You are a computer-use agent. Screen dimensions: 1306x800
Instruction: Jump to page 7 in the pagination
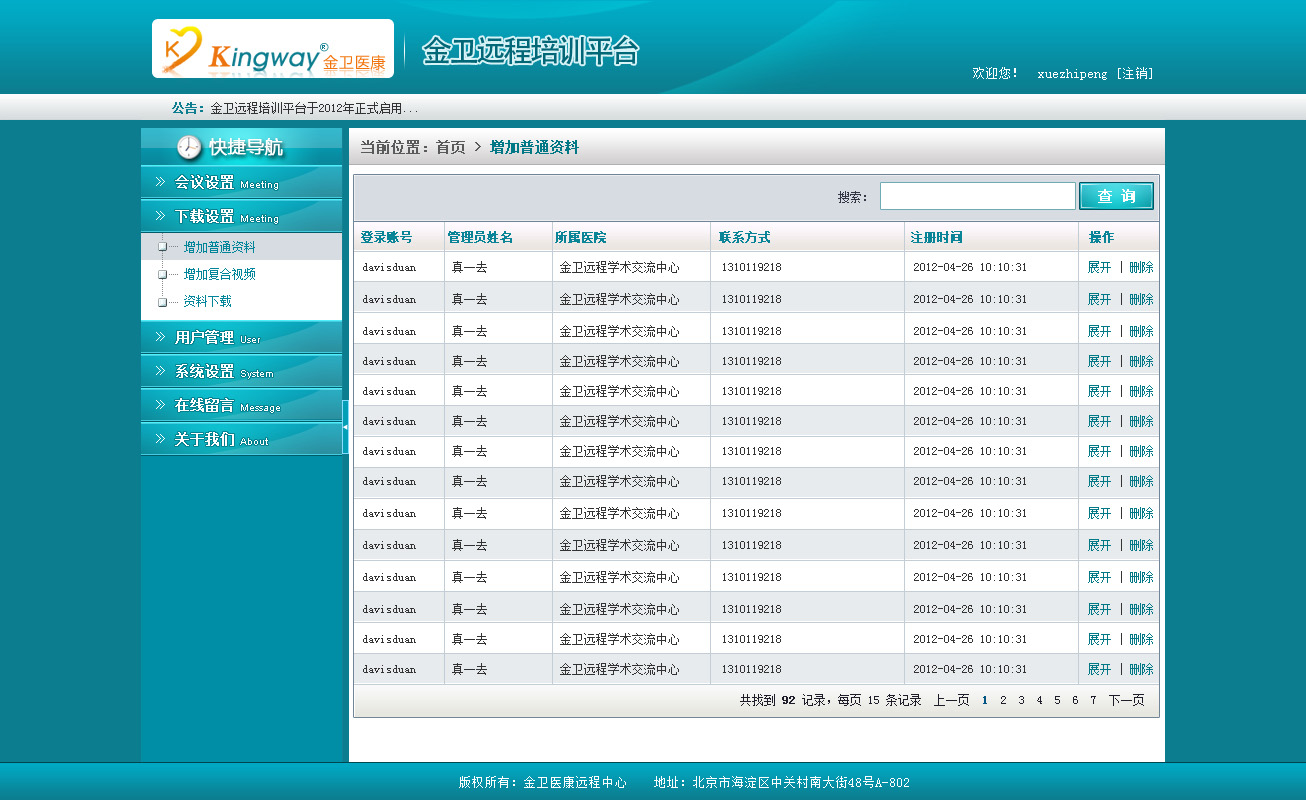[1093, 700]
